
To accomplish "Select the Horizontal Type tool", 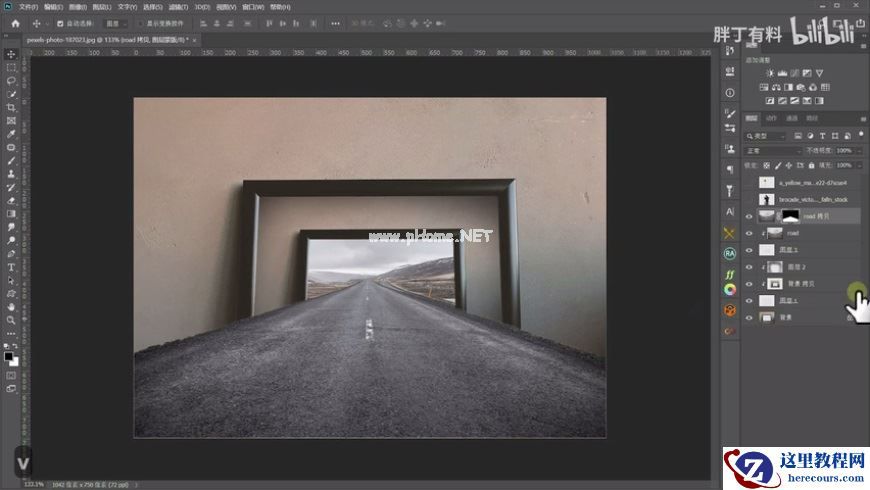I will [11, 267].
